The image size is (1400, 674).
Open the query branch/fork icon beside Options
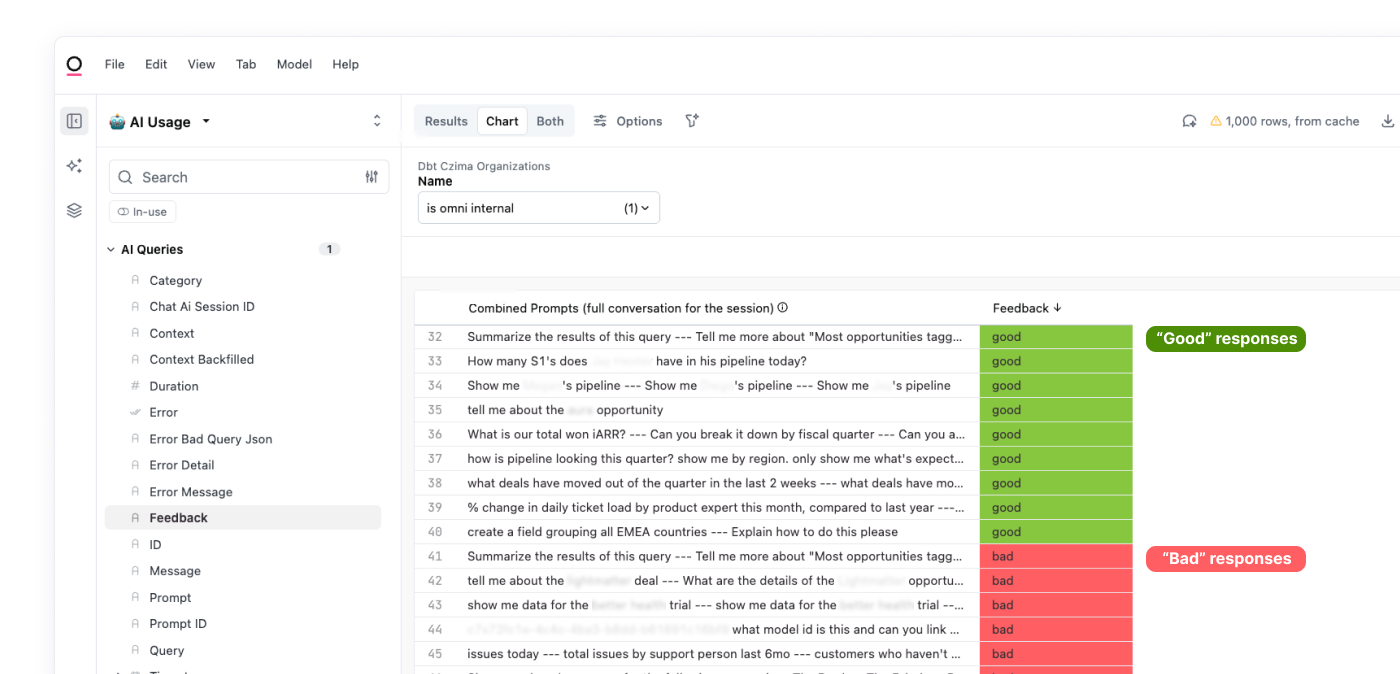point(691,120)
